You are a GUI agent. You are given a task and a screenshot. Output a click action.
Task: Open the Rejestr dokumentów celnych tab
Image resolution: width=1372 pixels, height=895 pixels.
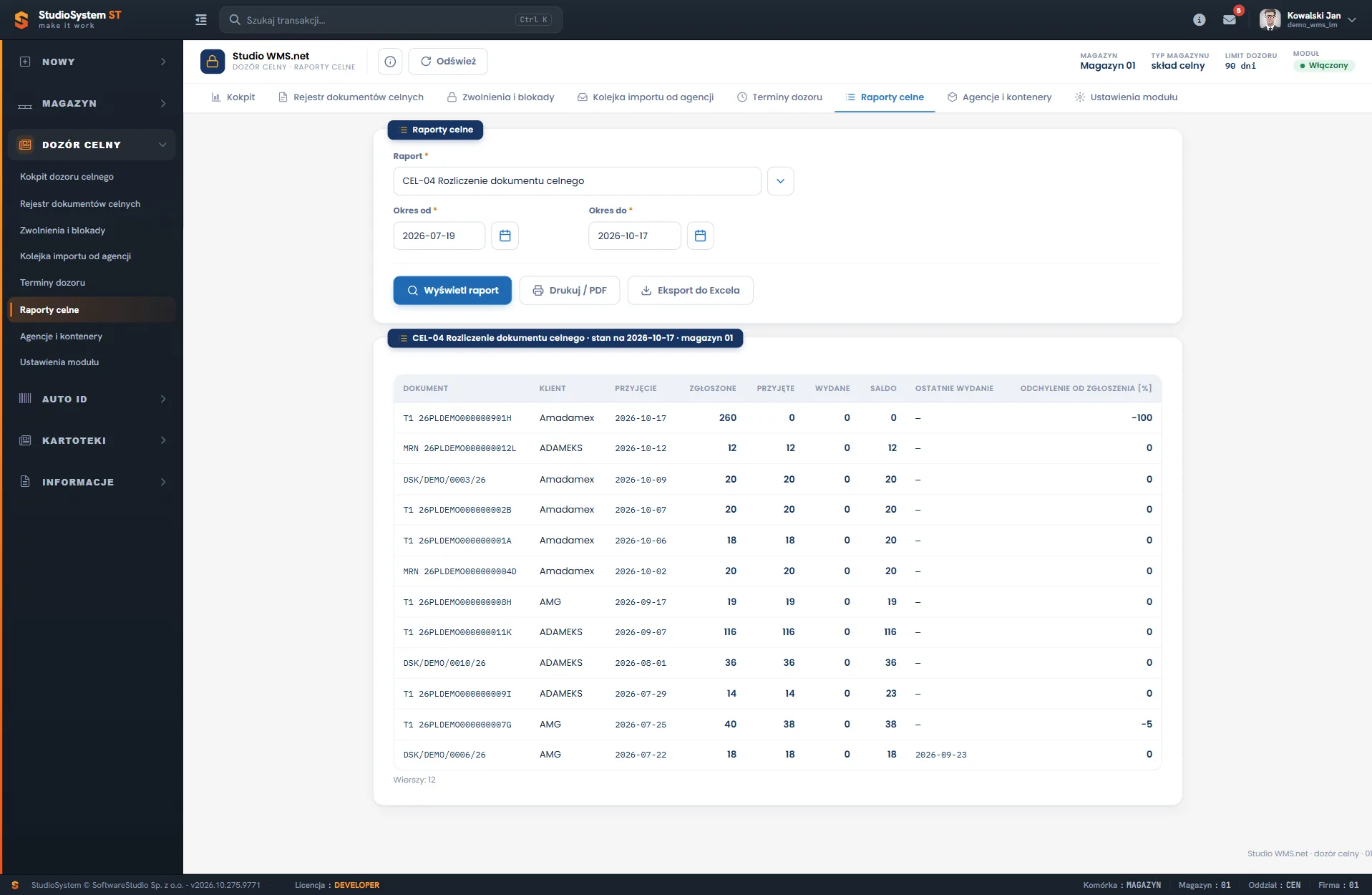351,97
